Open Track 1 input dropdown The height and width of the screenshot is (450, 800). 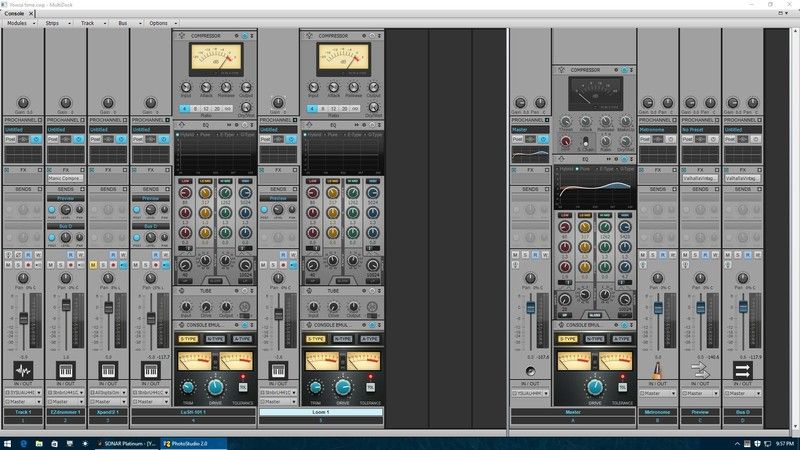tap(23, 393)
